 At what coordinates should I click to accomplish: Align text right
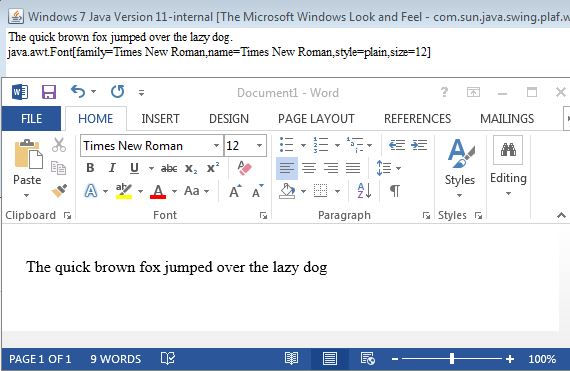click(331, 168)
